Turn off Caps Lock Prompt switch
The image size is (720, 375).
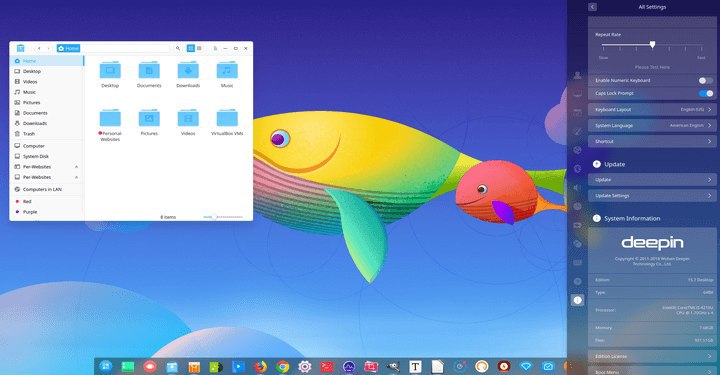(706, 93)
